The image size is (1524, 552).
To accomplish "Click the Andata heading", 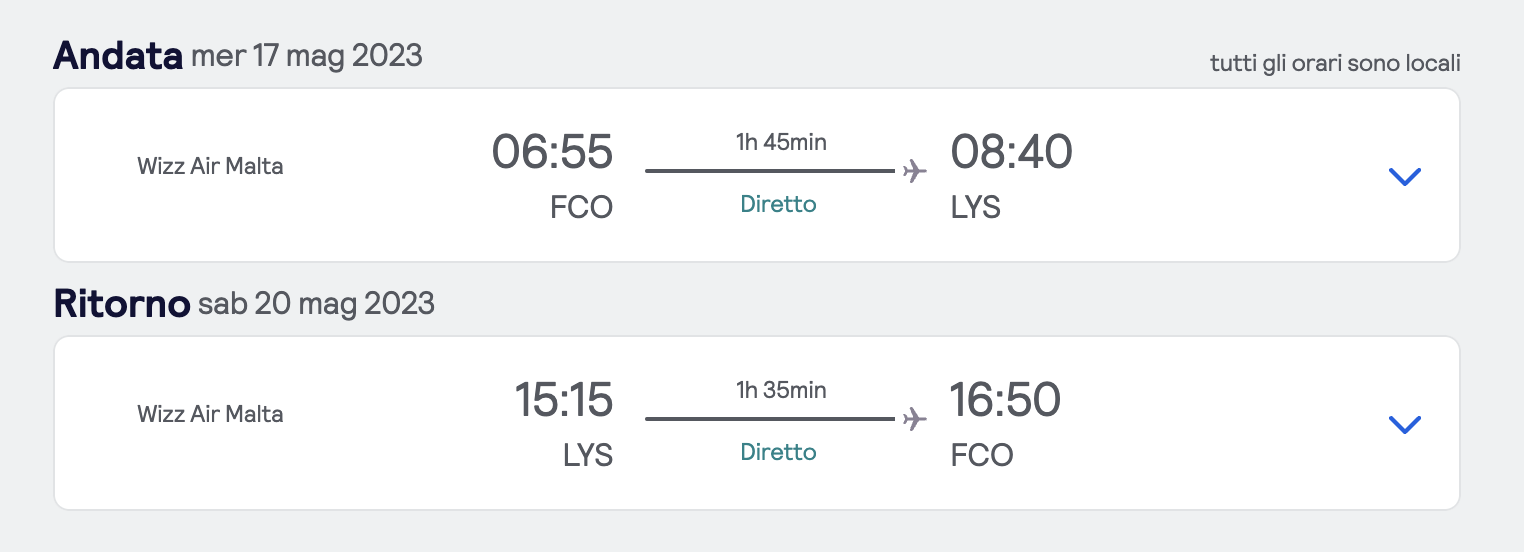I will [x=117, y=55].
